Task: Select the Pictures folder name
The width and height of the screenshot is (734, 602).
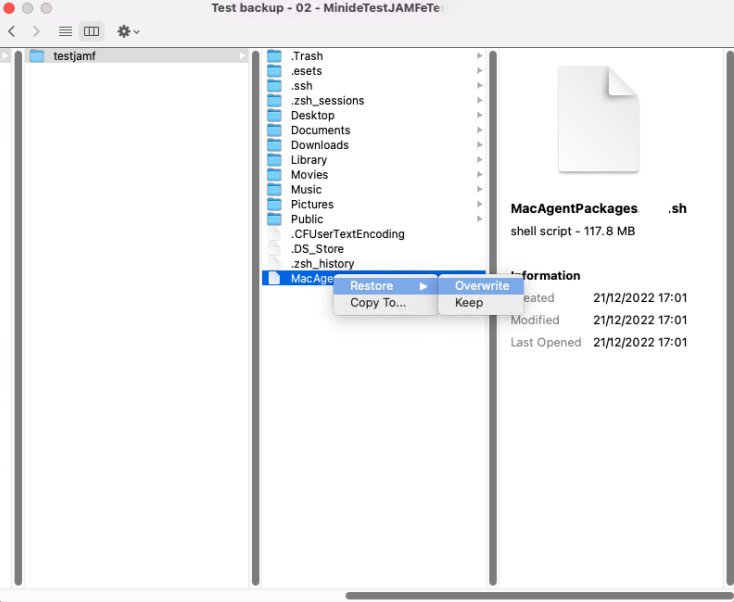Action: (312, 205)
